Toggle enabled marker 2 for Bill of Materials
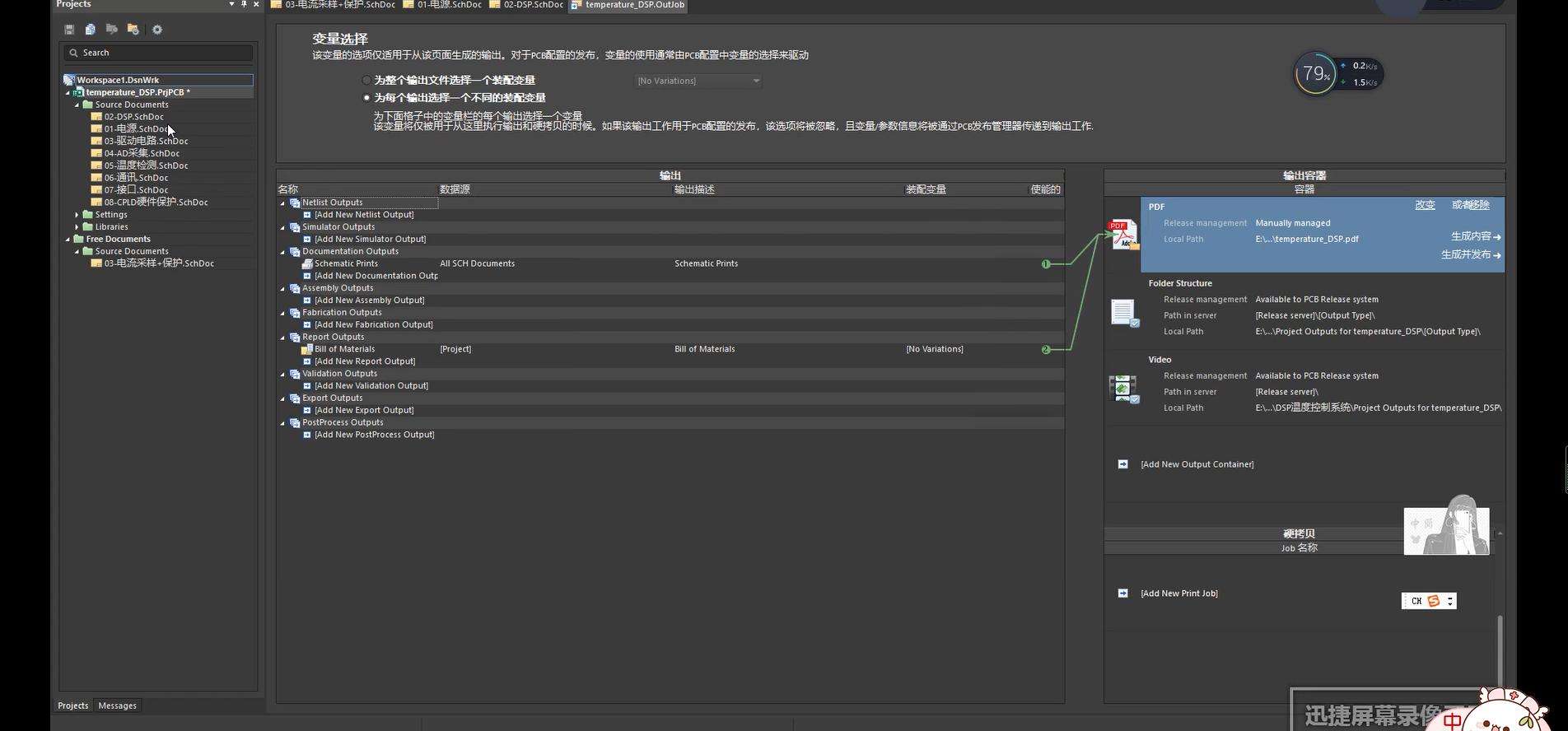1568x731 pixels. [x=1046, y=350]
